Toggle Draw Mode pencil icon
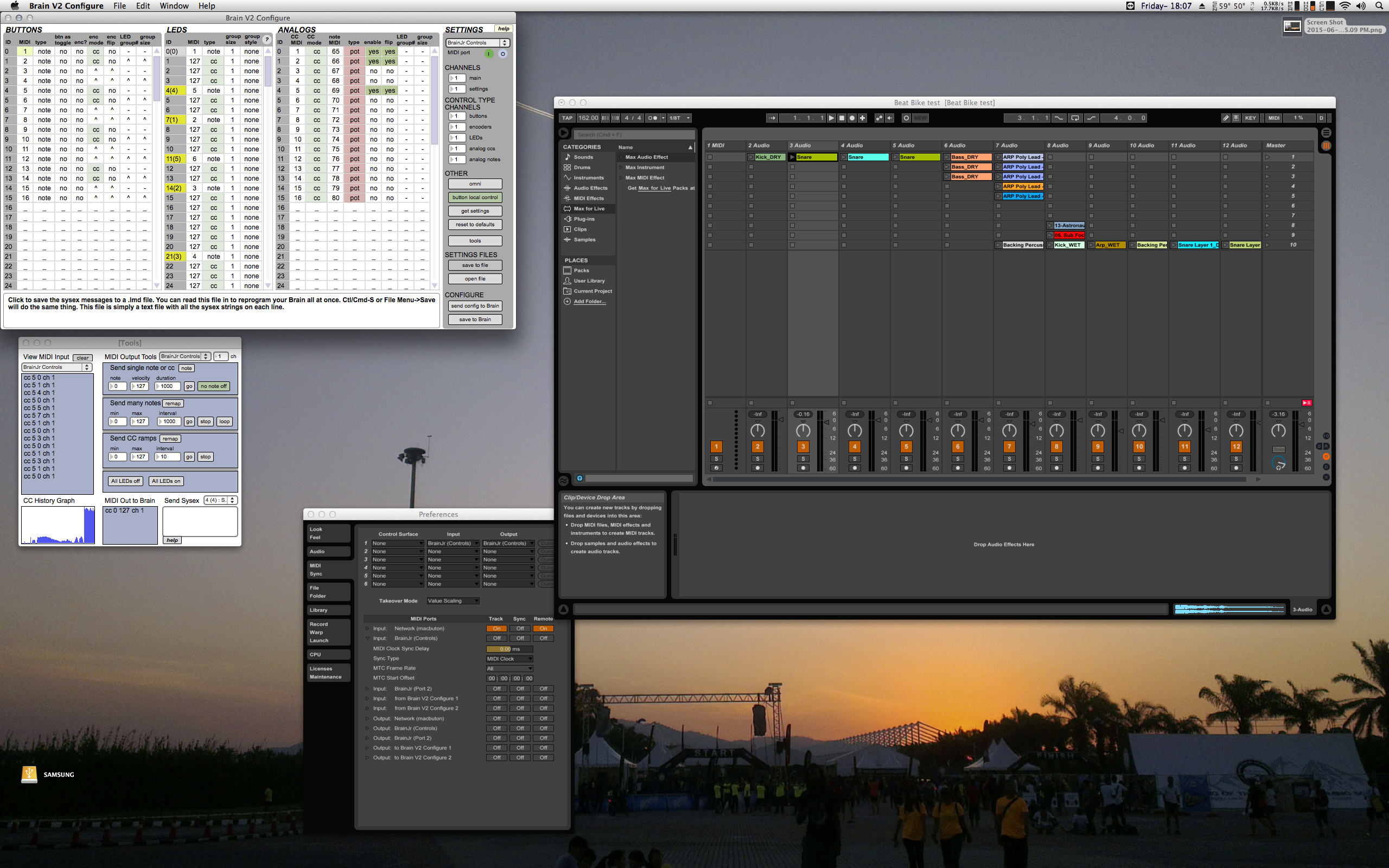This screenshot has height=868, width=1389. tap(1226, 118)
